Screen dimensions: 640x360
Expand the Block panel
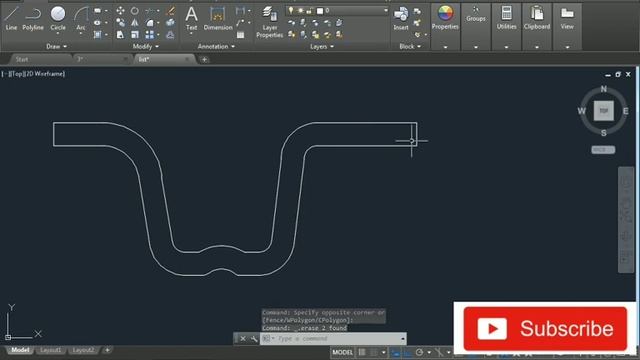click(410, 47)
